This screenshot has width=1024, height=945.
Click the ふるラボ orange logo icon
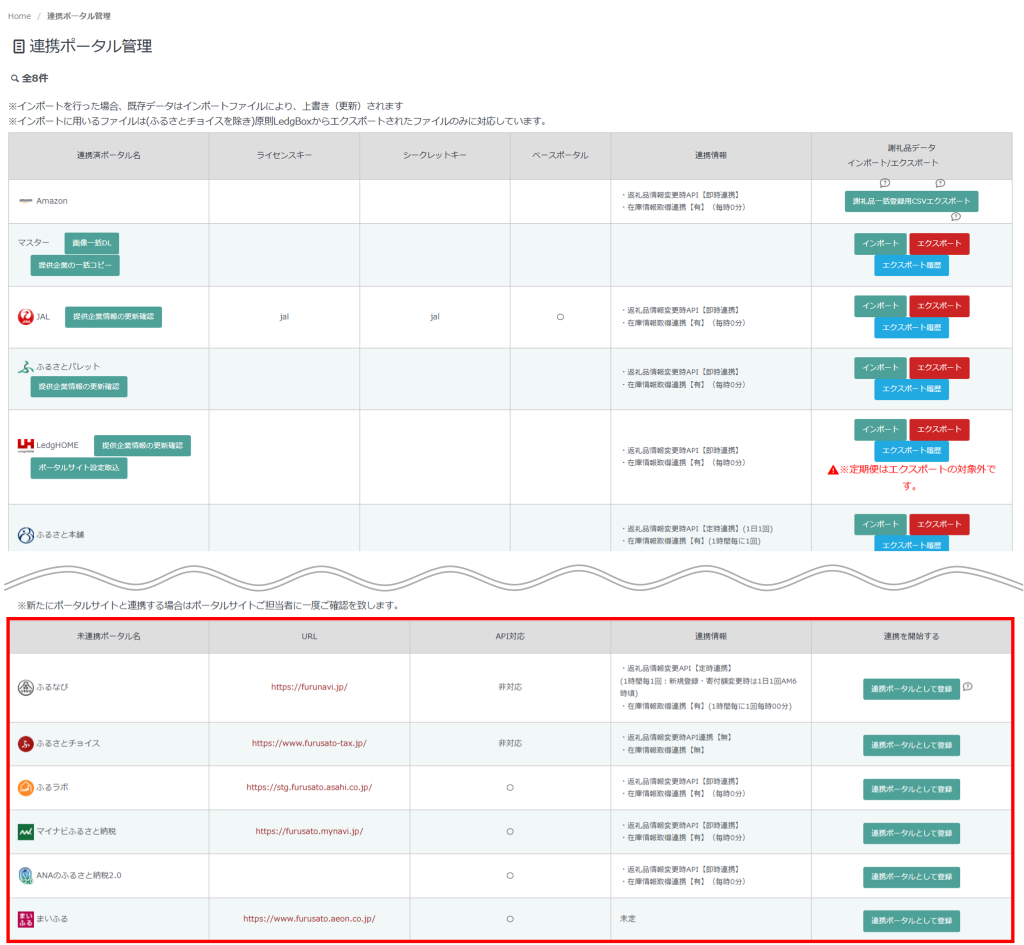pyautogui.click(x=26, y=787)
